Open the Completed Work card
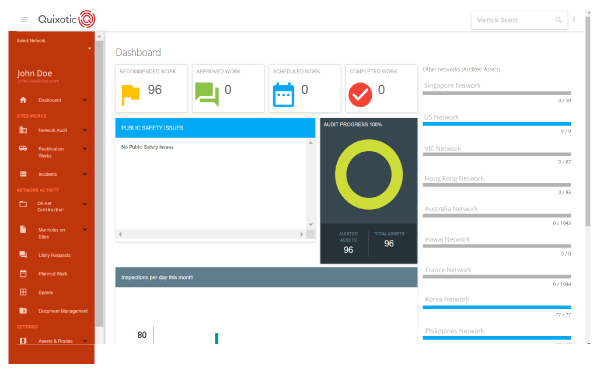Image resolution: width=600 pixels, height=374 pixels. pyautogui.click(x=381, y=88)
